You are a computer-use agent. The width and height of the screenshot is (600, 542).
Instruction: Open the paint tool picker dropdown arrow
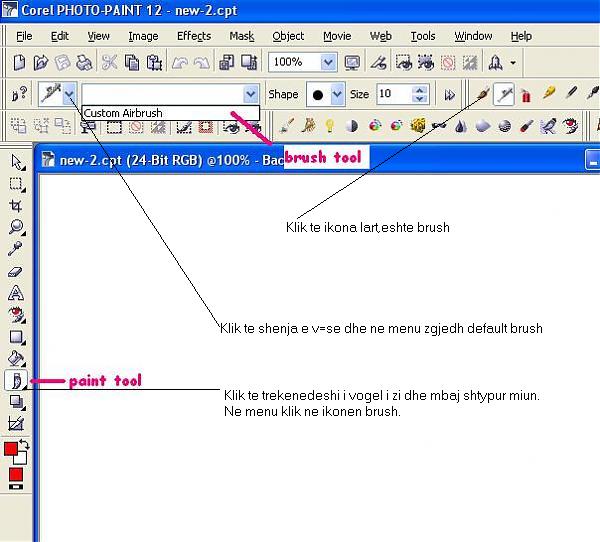pyautogui.click(x=70, y=94)
